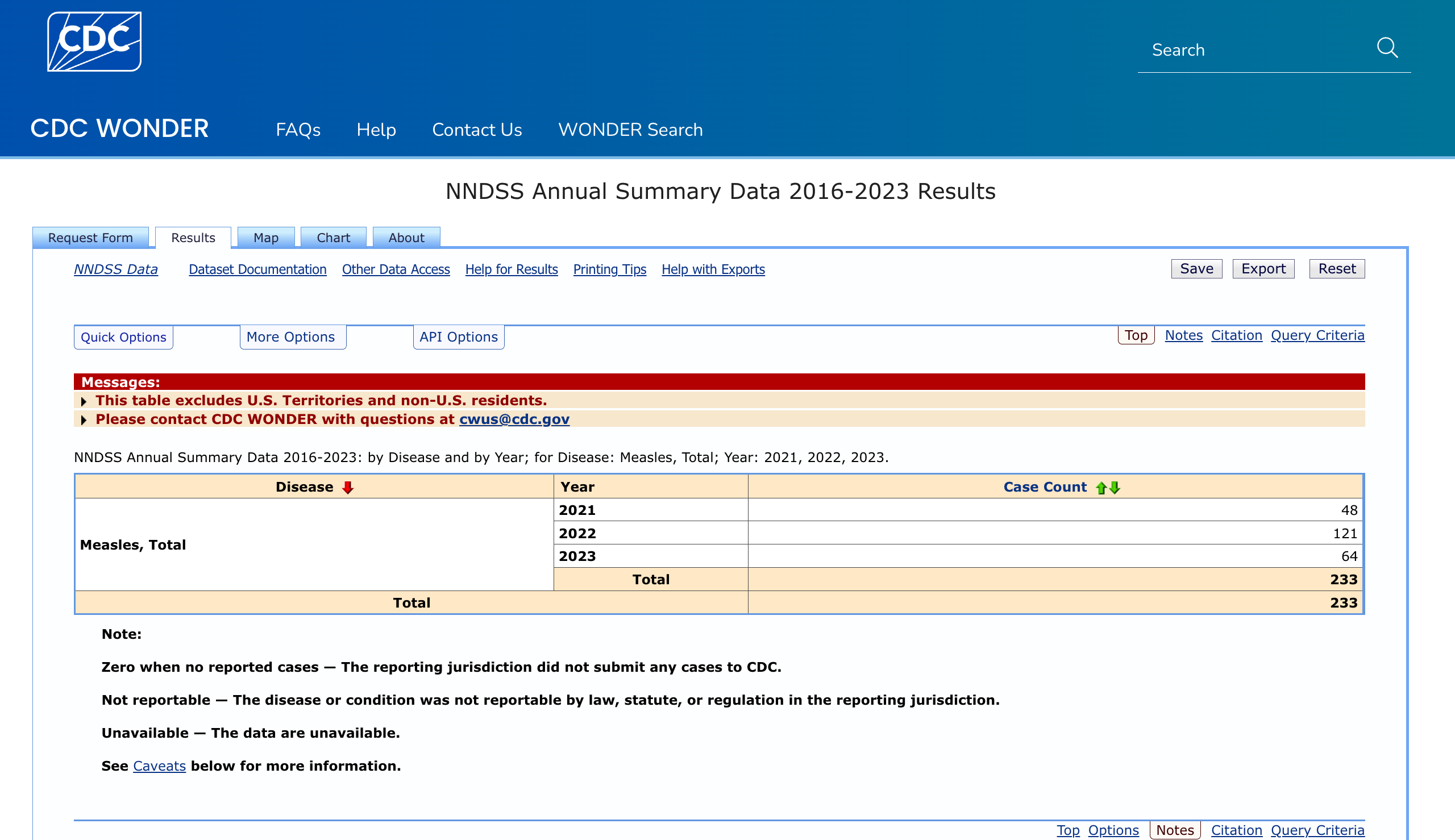Click the cwus@cdc.gov email link
This screenshot has width=1455, height=840.
point(514,419)
